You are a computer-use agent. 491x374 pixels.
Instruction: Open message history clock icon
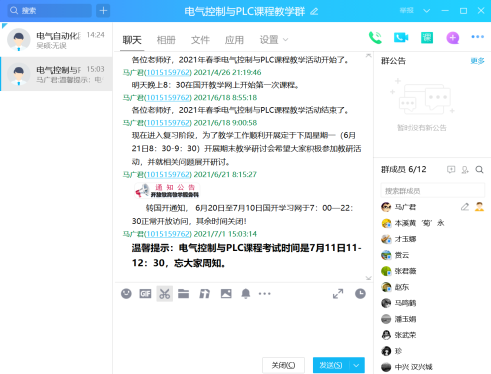(360, 294)
